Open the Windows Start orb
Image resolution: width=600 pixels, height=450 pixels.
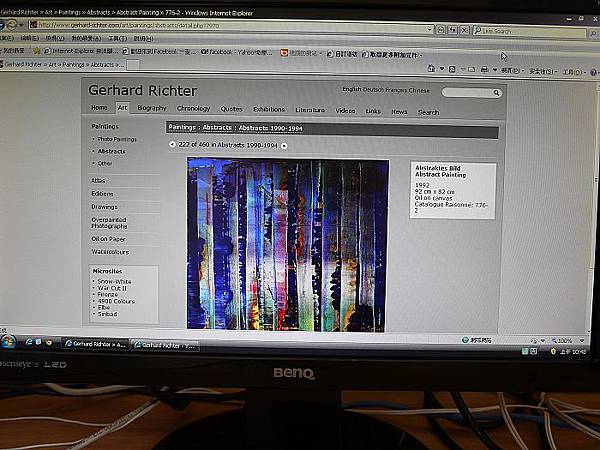8,341
